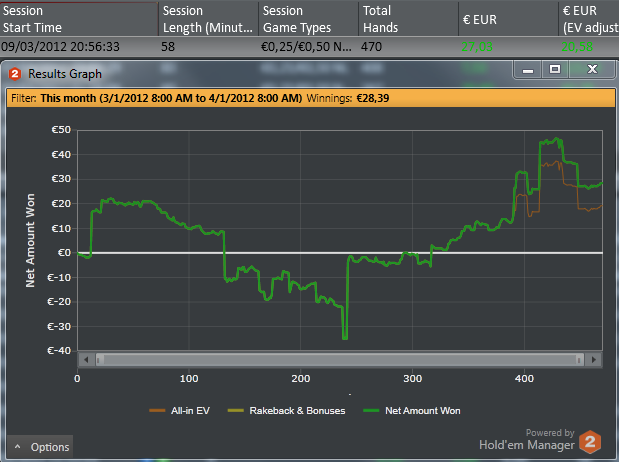This screenshot has height=462, width=619.
Task: Click the horizontal graph scrollbar track
Action: click(x=340, y=360)
